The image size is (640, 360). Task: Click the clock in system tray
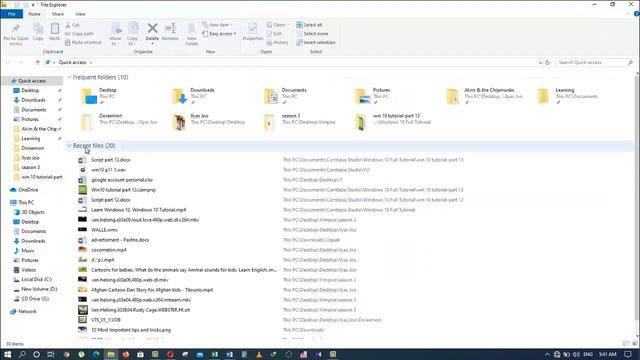(x=608, y=354)
